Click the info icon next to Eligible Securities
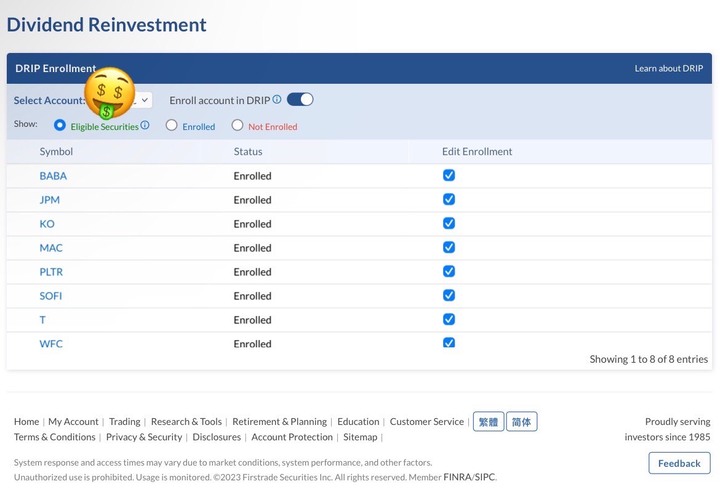 (x=145, y=125)
